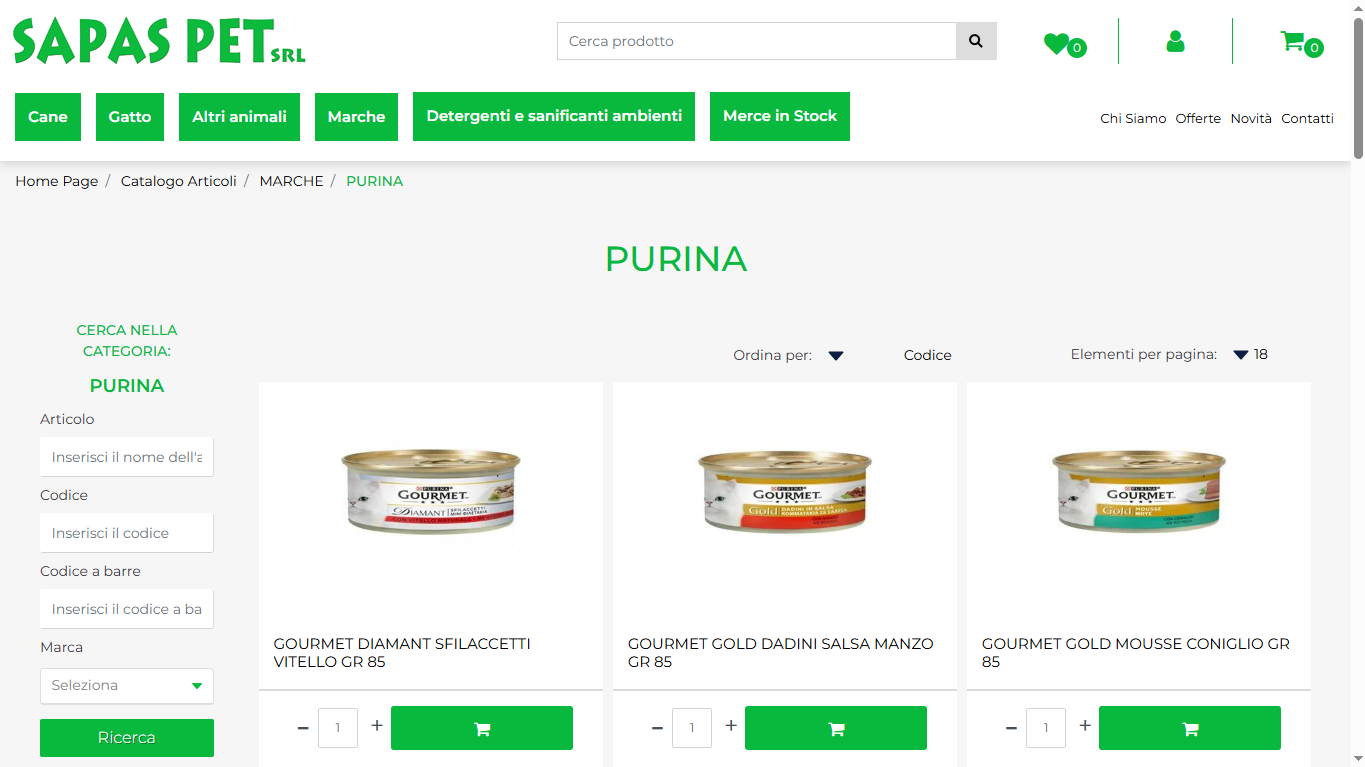This screenshot has width=1365, height=767.
Task: Open the wishlist heart icon
Action: (x=1056, y=44)
